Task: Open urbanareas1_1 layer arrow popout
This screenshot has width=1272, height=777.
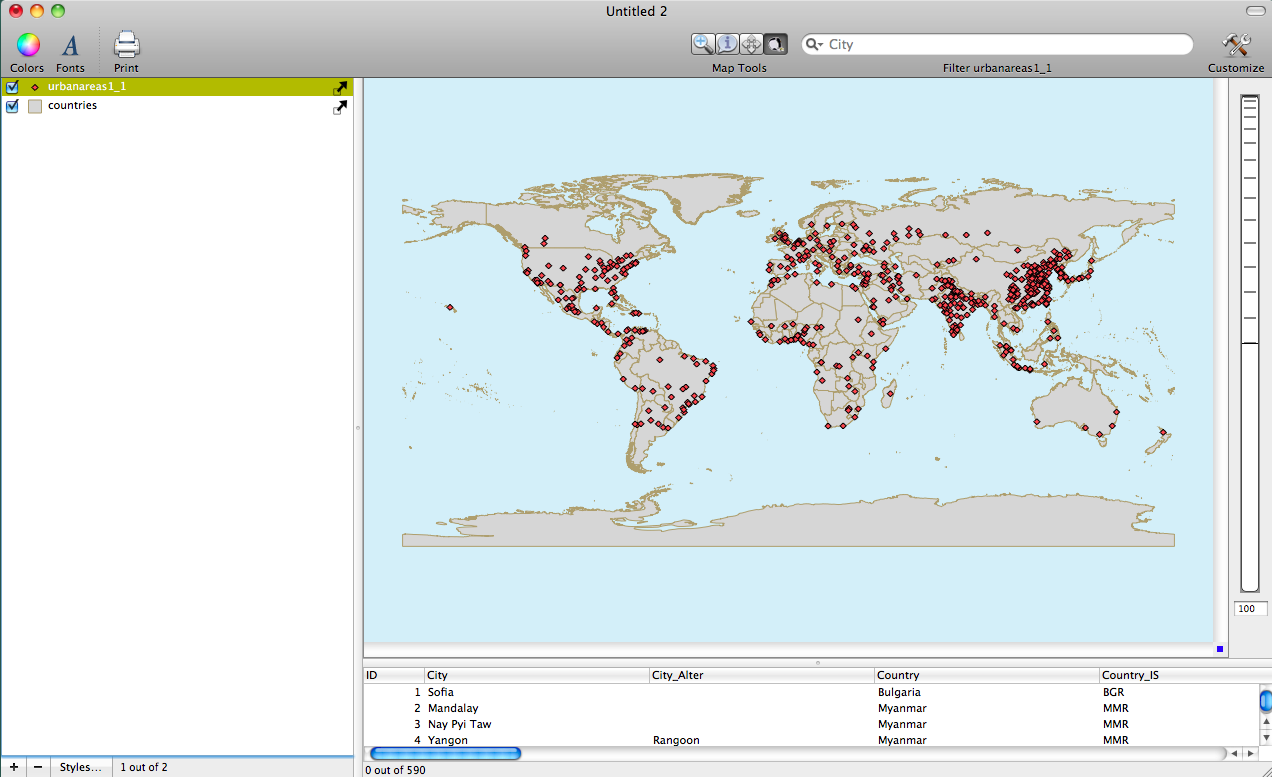Action: click(340, 88)
